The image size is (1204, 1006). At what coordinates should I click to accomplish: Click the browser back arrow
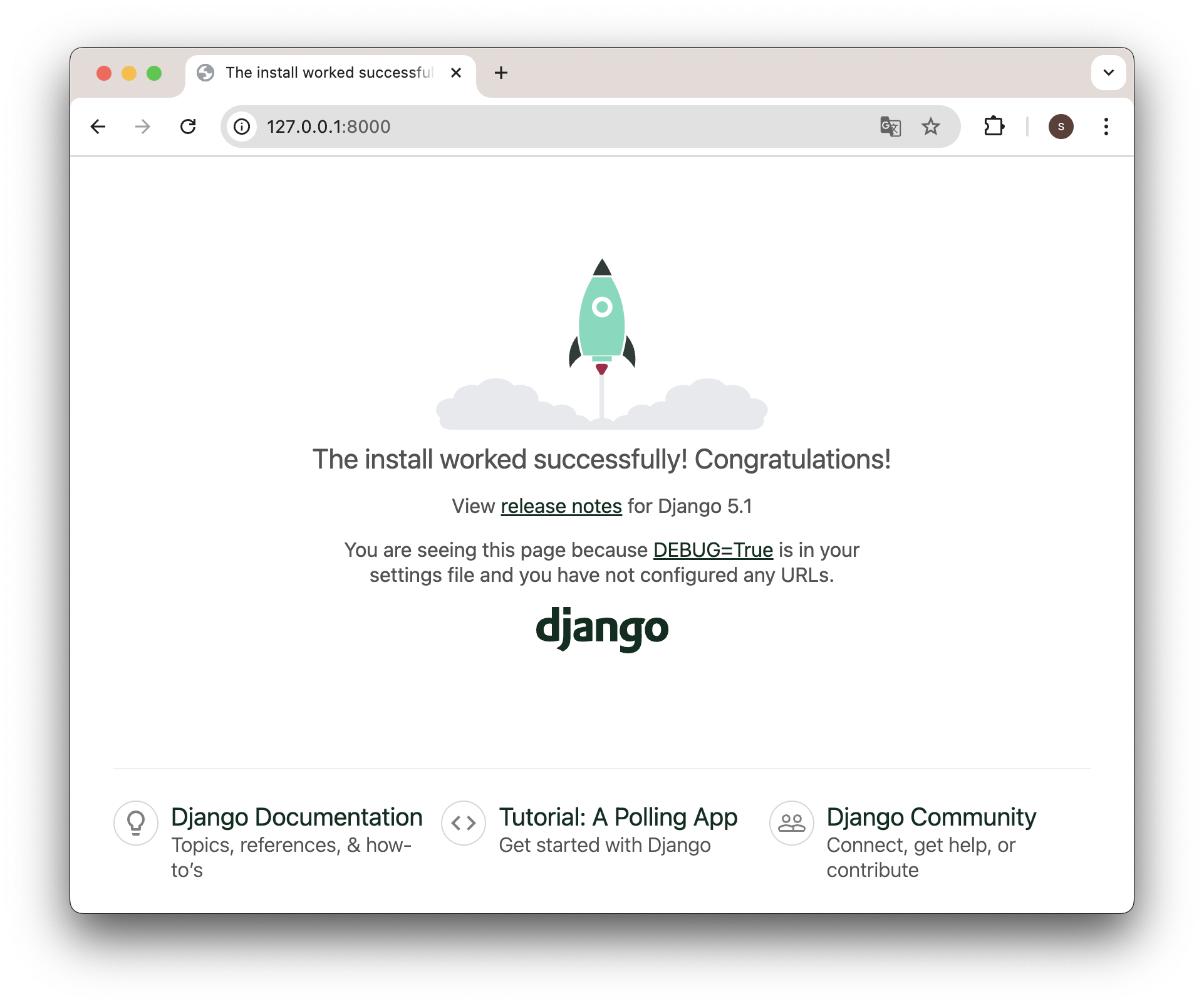click(x=98, y=127)
